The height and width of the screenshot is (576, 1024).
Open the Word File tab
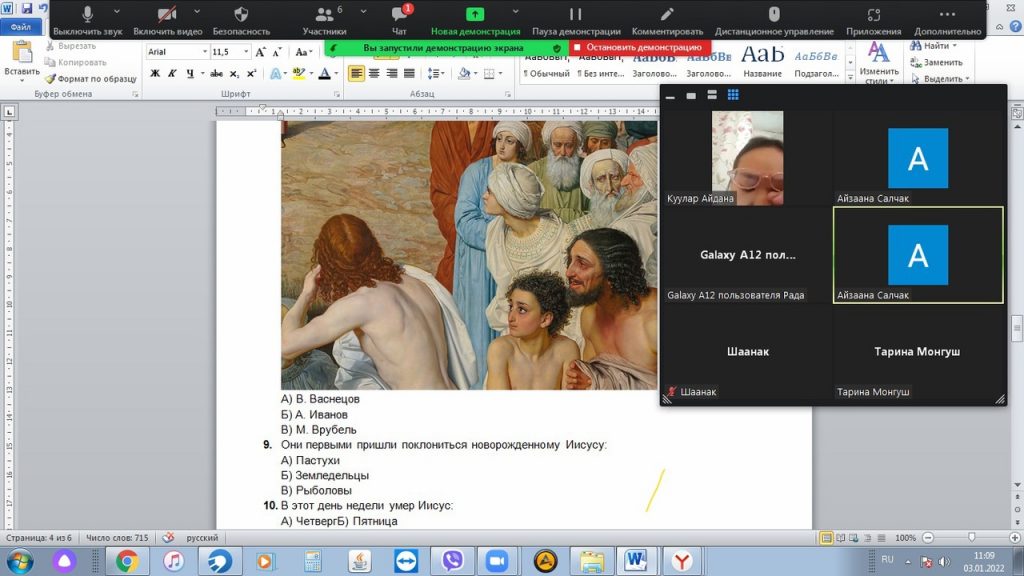[x=20, y=28]
